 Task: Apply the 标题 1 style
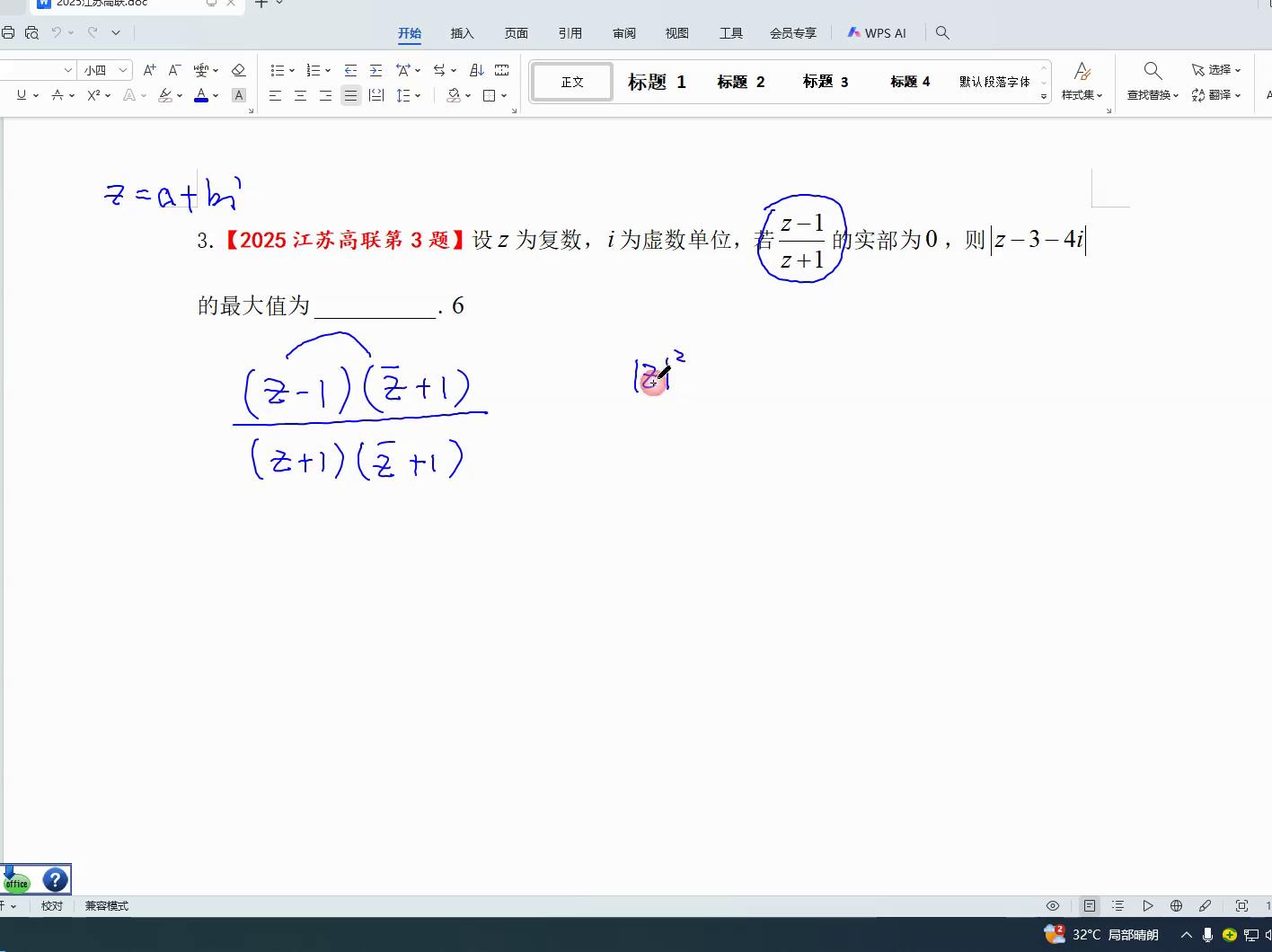point(657,82)
